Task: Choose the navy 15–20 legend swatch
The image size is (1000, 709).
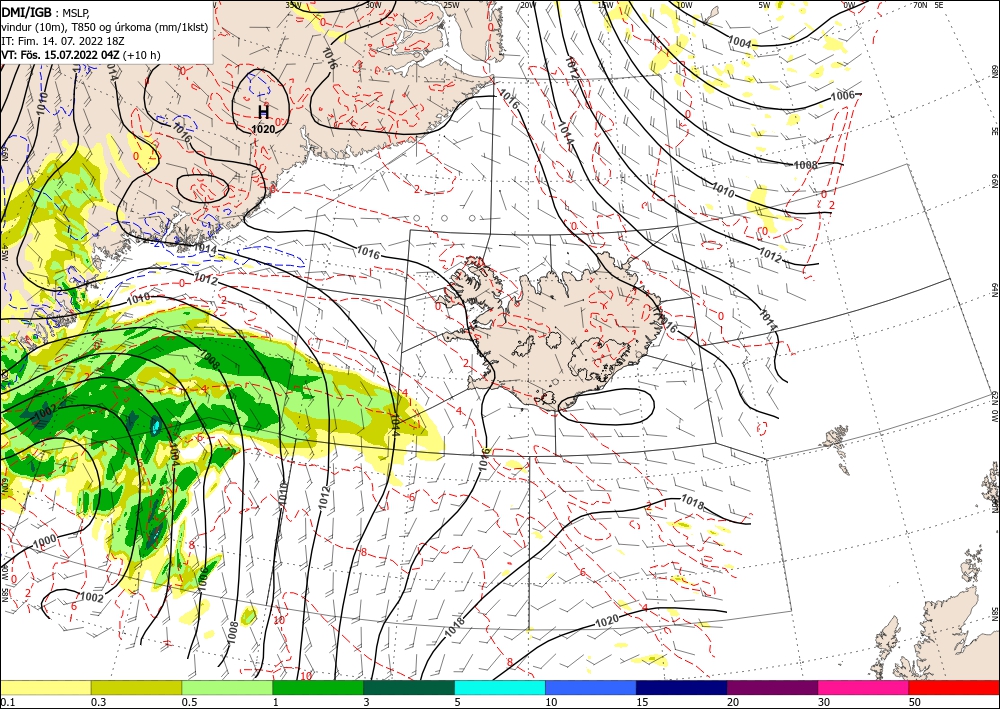Action: point(682,687)
